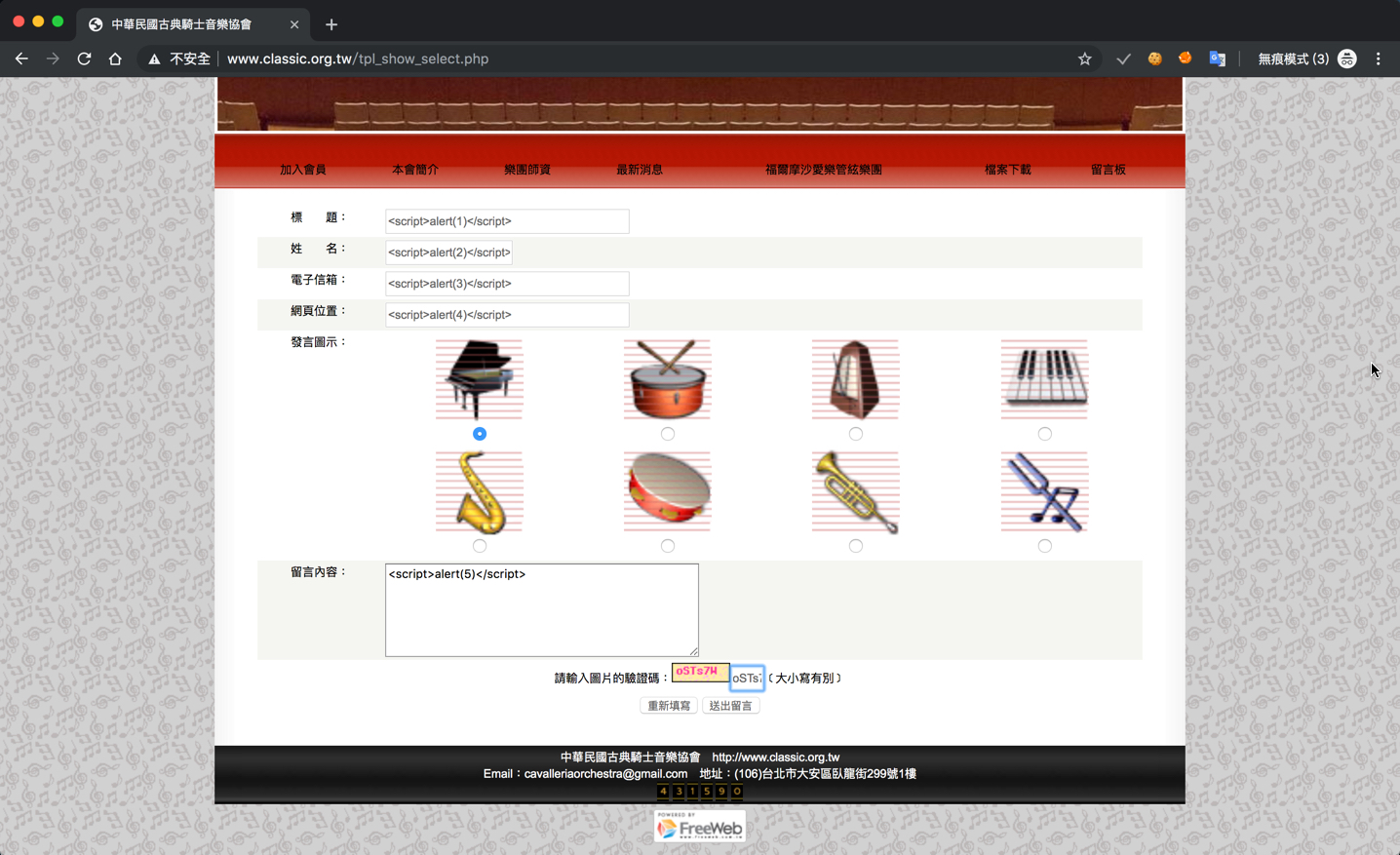Click the visitor counter digits

[700, 792]
